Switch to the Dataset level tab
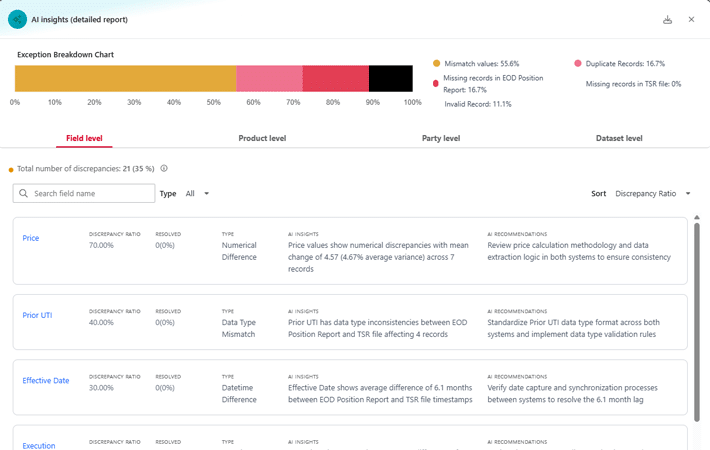 coord(619,138)
